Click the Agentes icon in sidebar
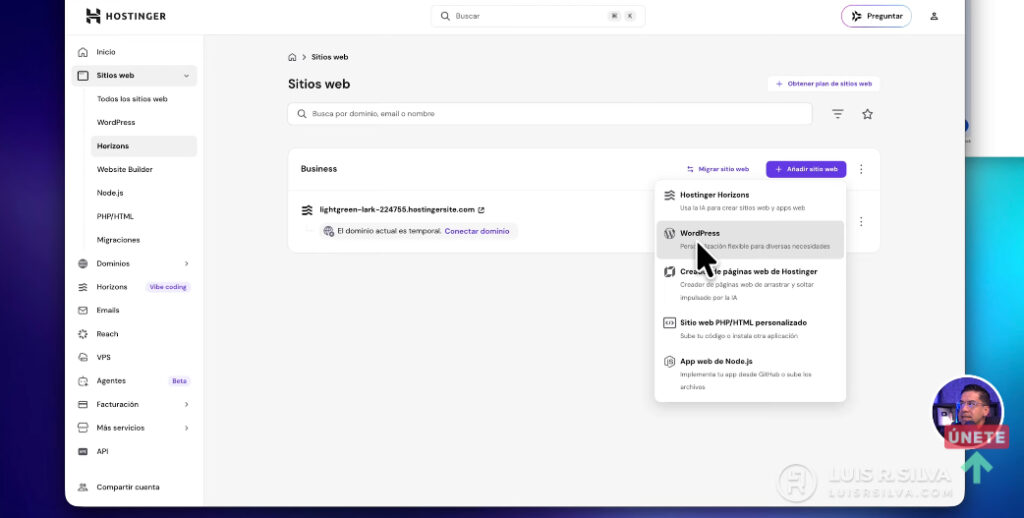The height and width of the screenshot is (518, 1024). tap(83, 381)
